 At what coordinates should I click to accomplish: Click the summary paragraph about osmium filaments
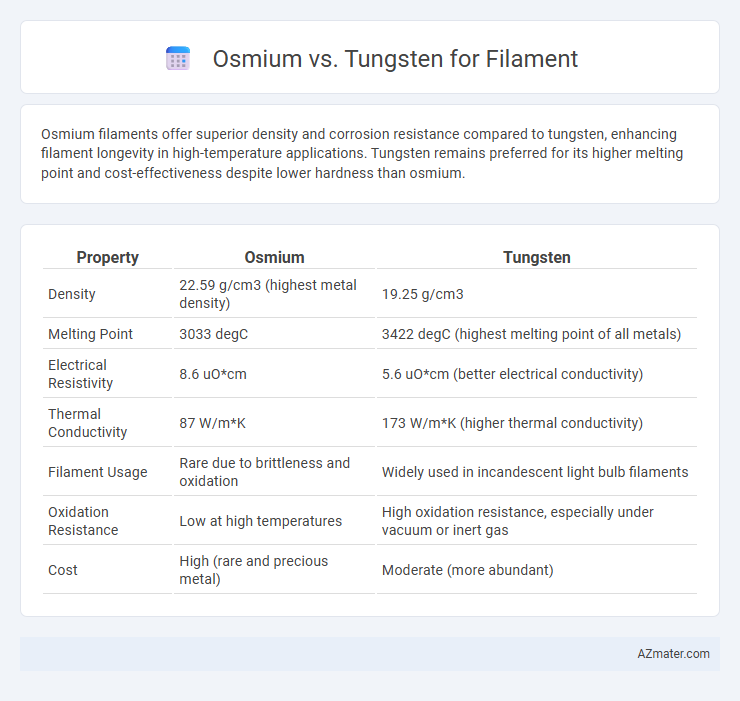click(x=362, y=153)
